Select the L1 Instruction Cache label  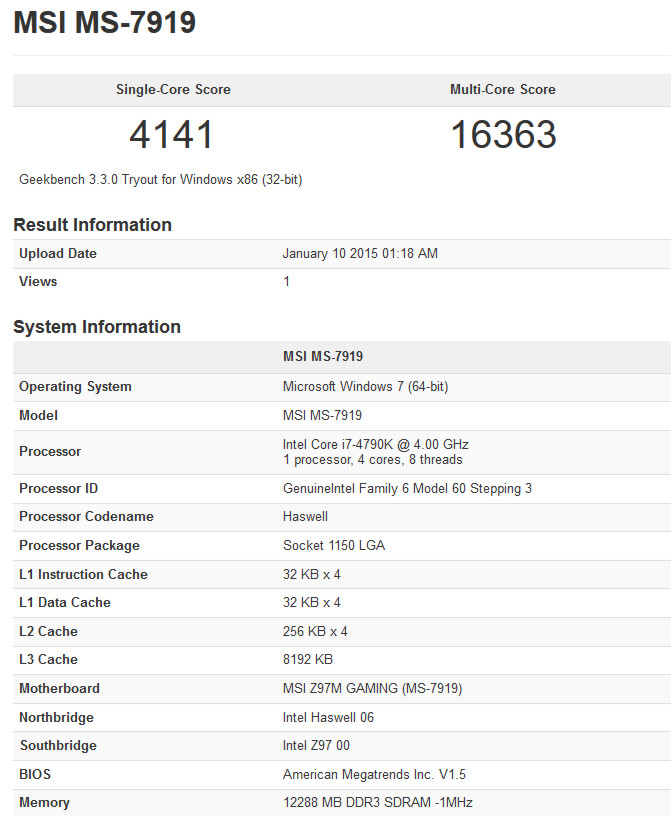pos(83,574)
